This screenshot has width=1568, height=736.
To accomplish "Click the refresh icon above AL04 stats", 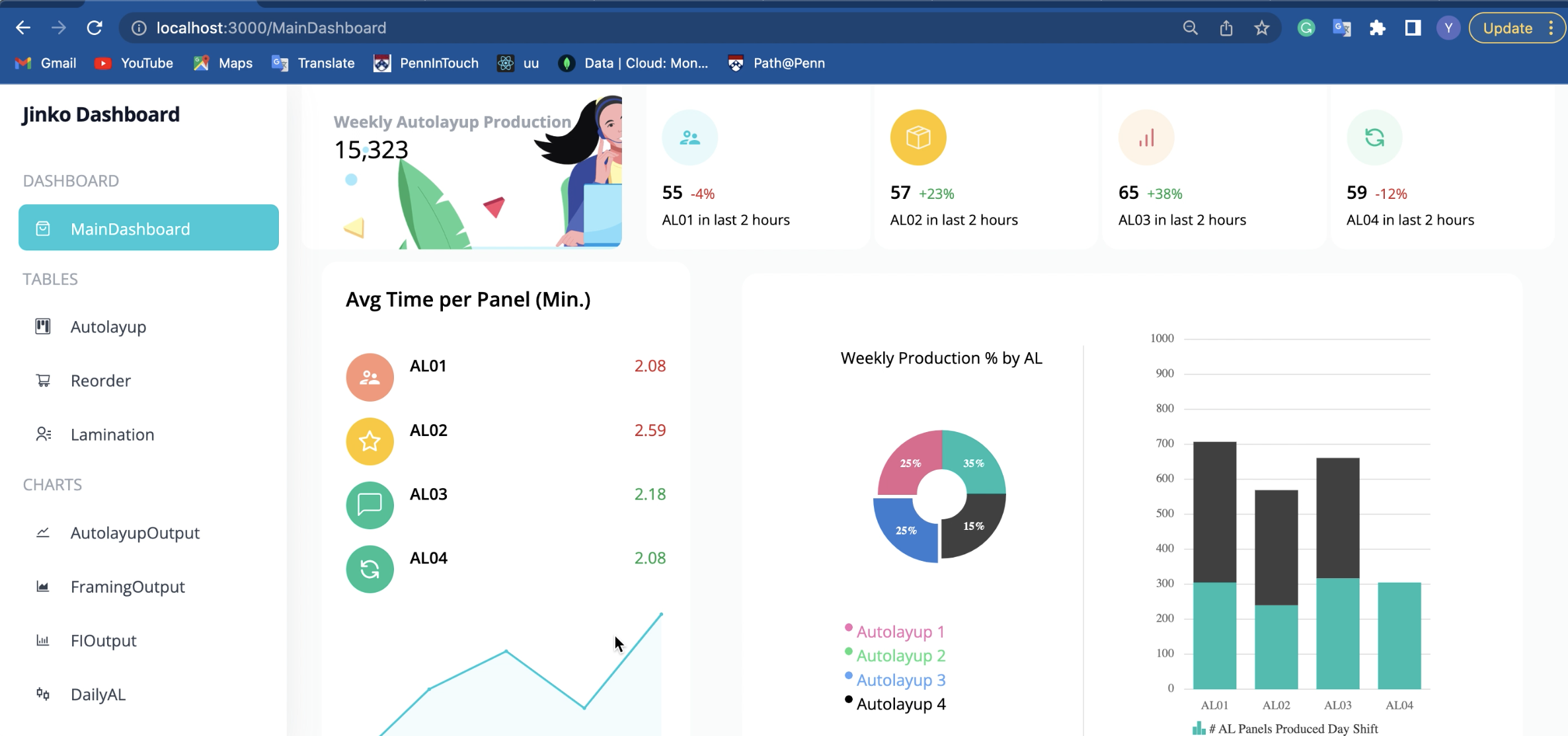I will point(1374,137).
